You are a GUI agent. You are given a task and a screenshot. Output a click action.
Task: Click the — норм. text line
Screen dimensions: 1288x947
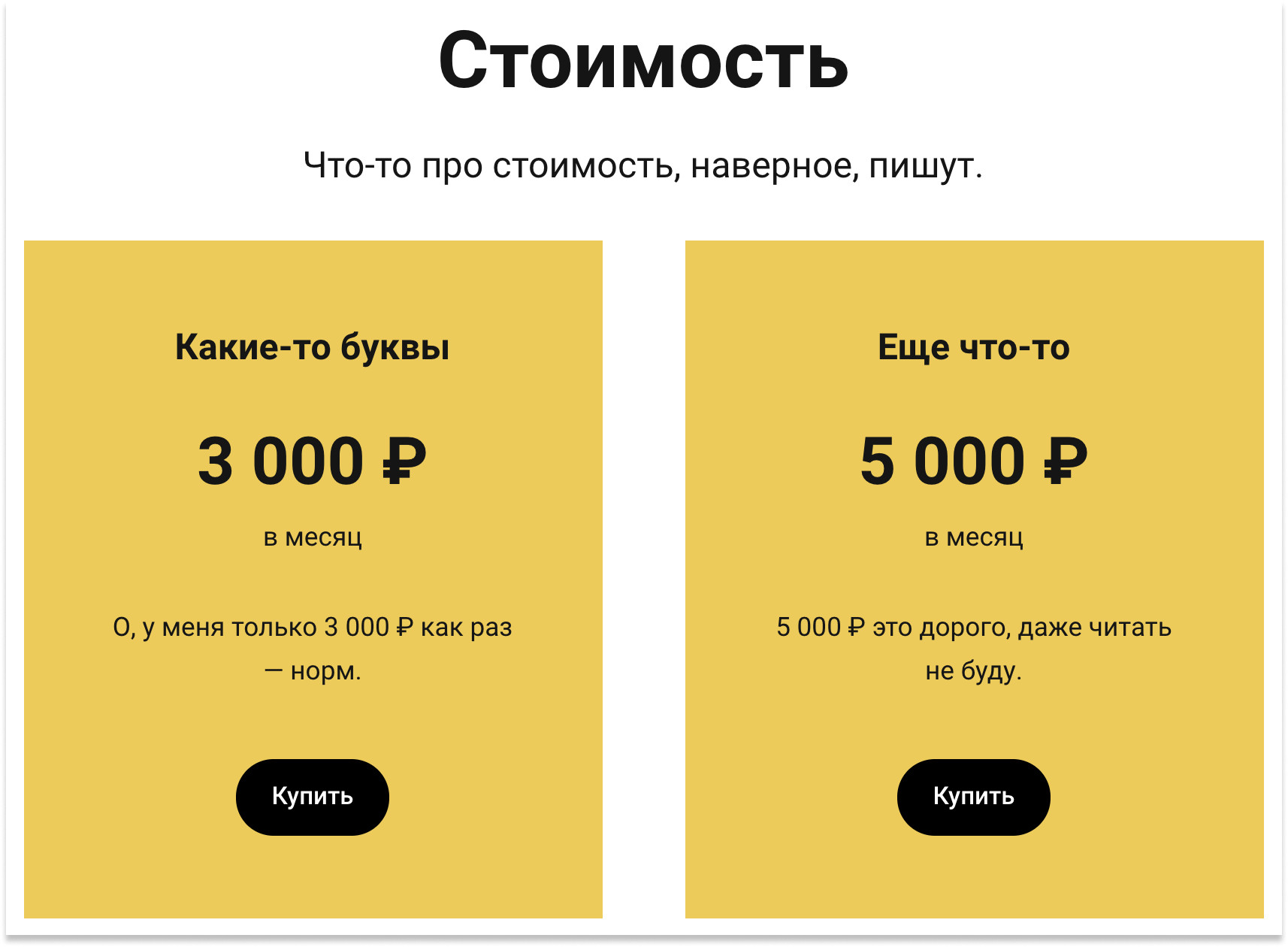click(x=313, y=670)
